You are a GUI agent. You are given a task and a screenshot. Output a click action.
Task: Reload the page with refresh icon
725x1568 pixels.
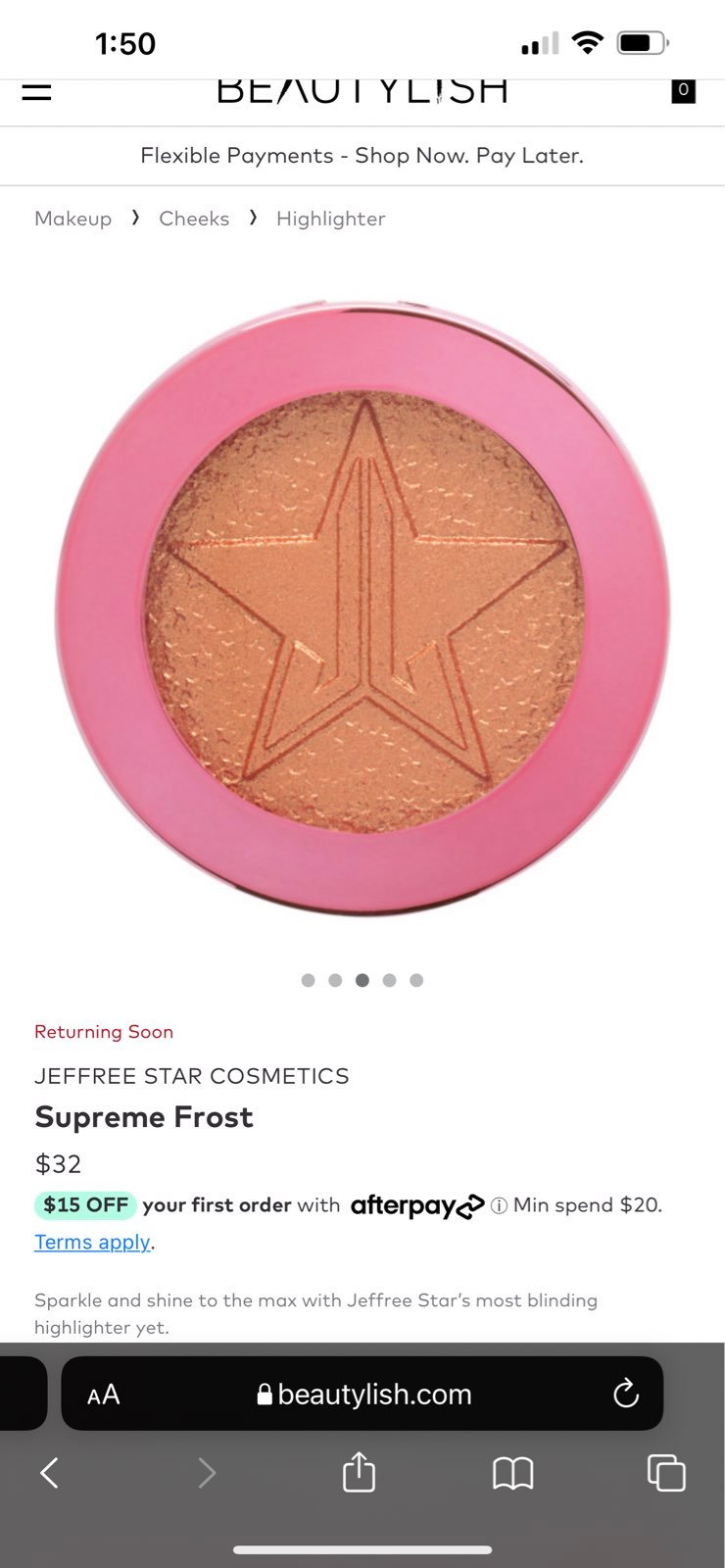(x=626, y=1394)
